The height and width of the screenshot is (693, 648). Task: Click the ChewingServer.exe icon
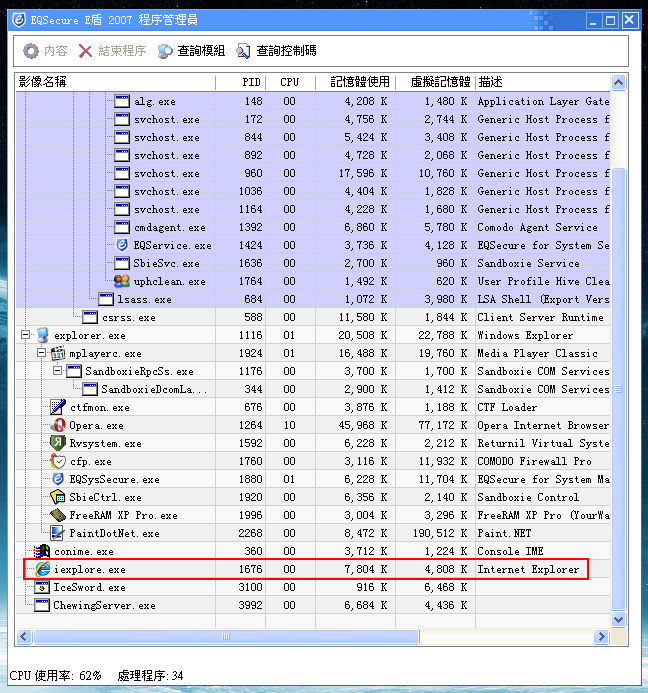[42, 605]
